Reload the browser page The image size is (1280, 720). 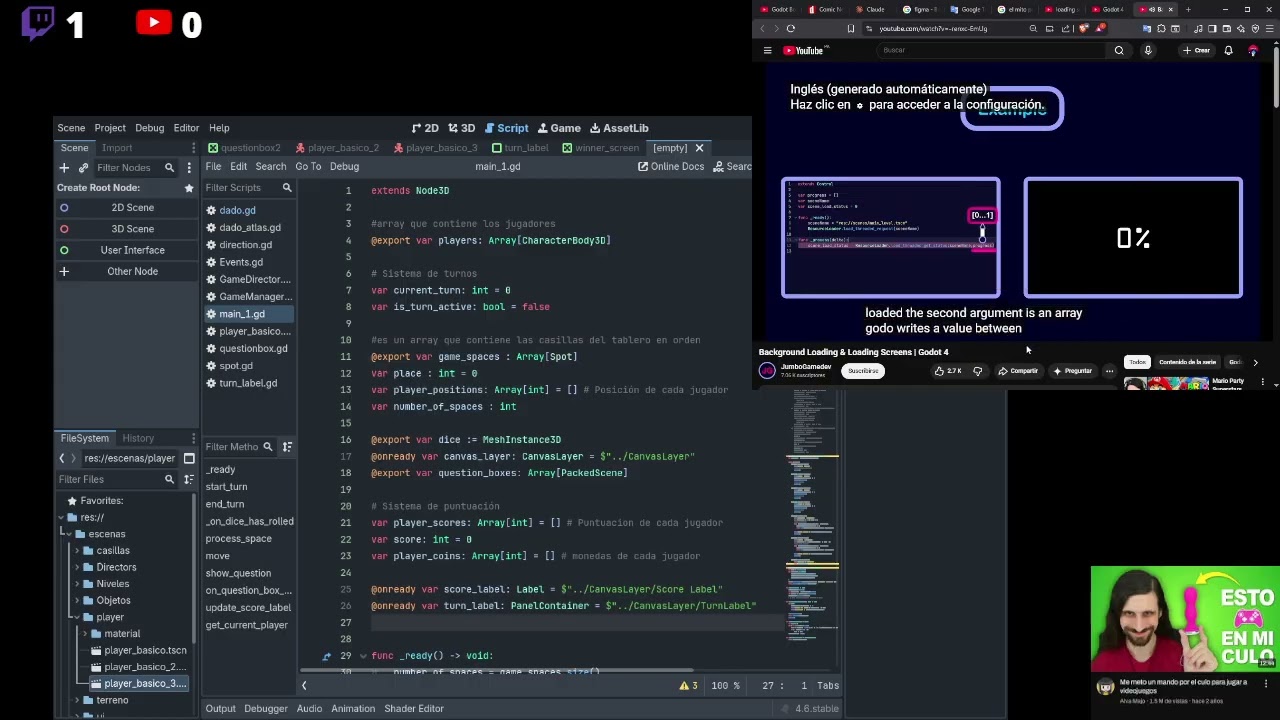click(791, 29)
